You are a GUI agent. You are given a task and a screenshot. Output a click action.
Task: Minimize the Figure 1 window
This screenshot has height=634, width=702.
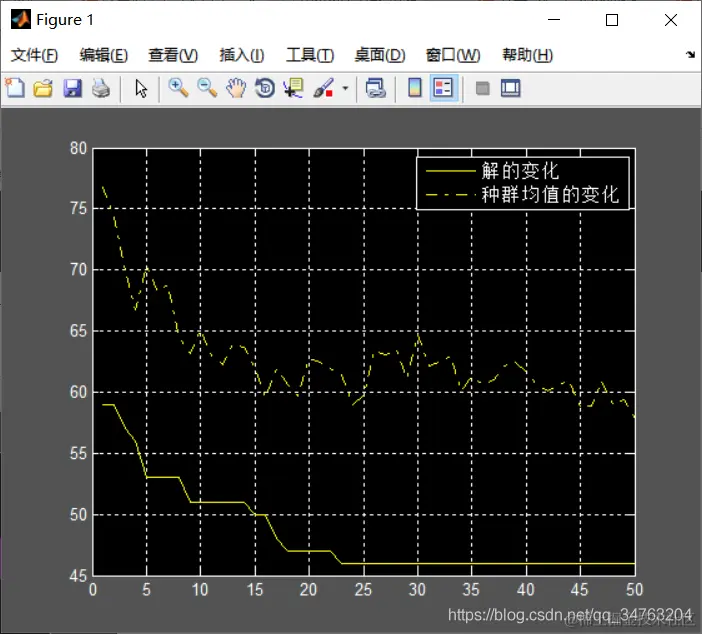pos(554,20)
